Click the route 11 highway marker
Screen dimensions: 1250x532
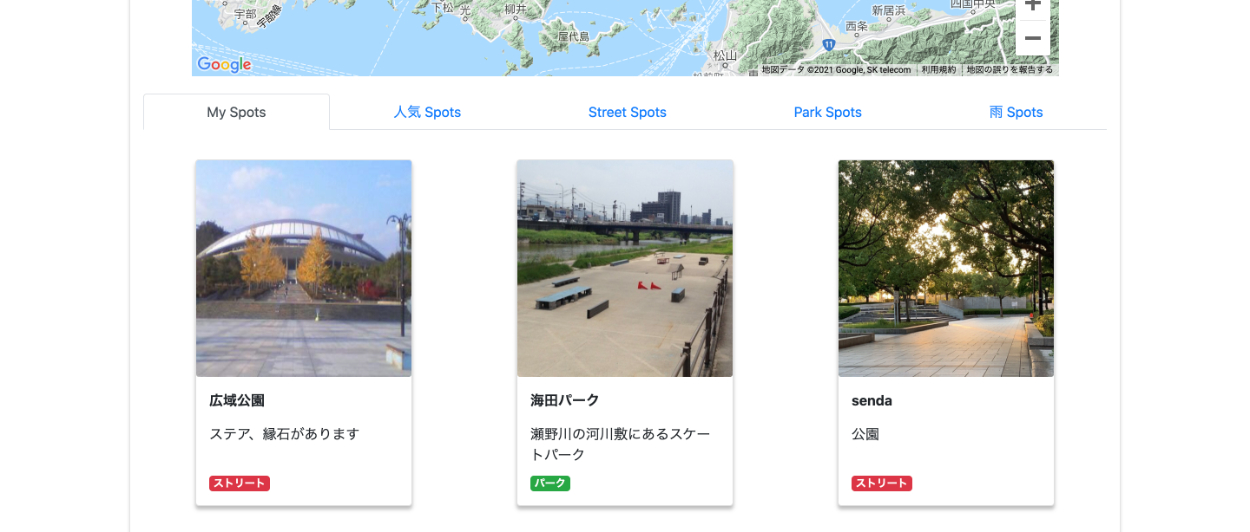click(x=828, y=45)
